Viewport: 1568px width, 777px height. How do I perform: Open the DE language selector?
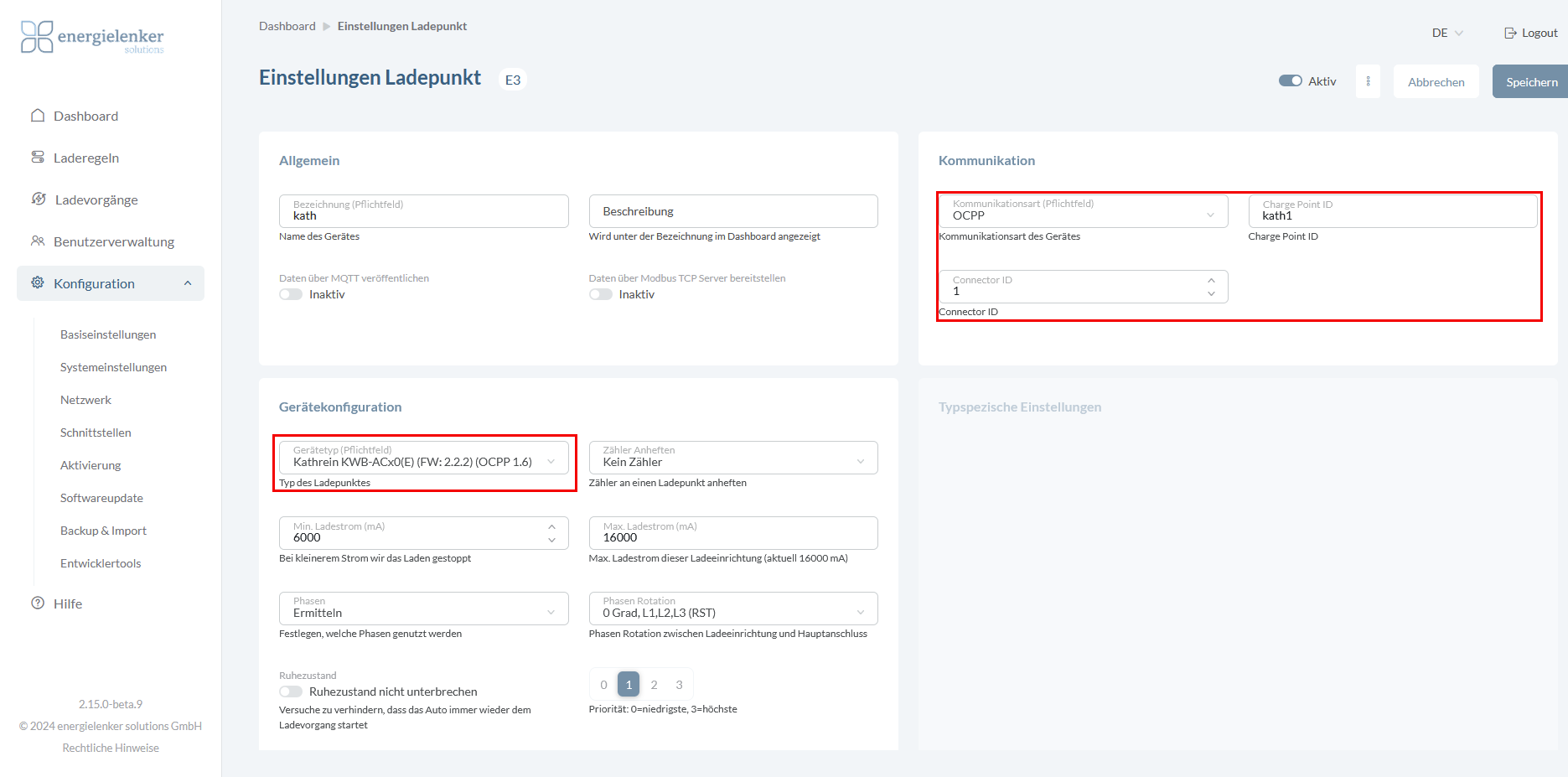1446,33
